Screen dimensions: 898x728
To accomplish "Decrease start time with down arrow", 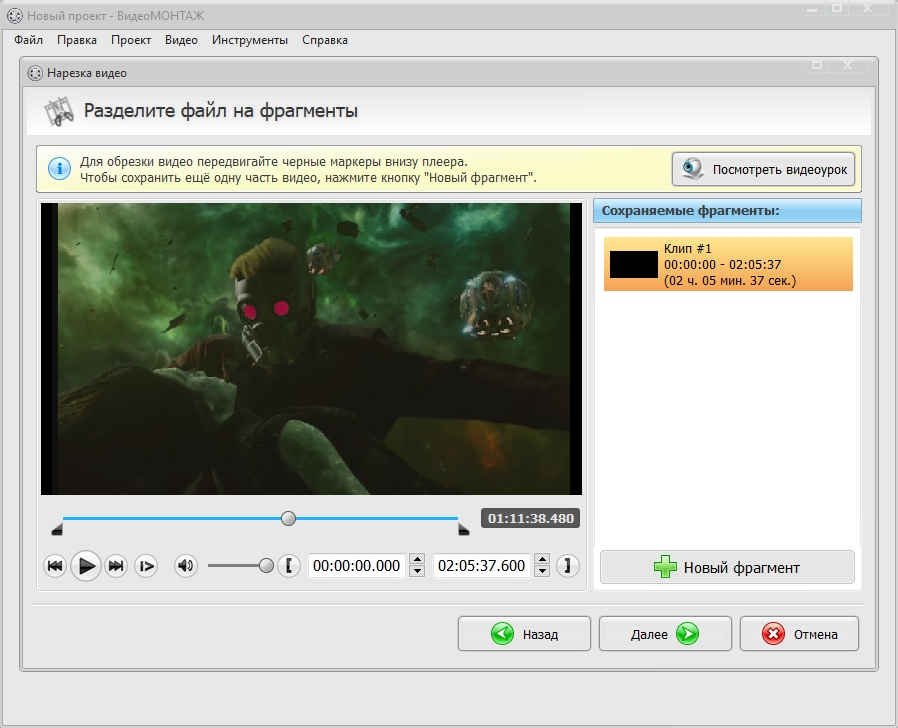I will 418,572.
